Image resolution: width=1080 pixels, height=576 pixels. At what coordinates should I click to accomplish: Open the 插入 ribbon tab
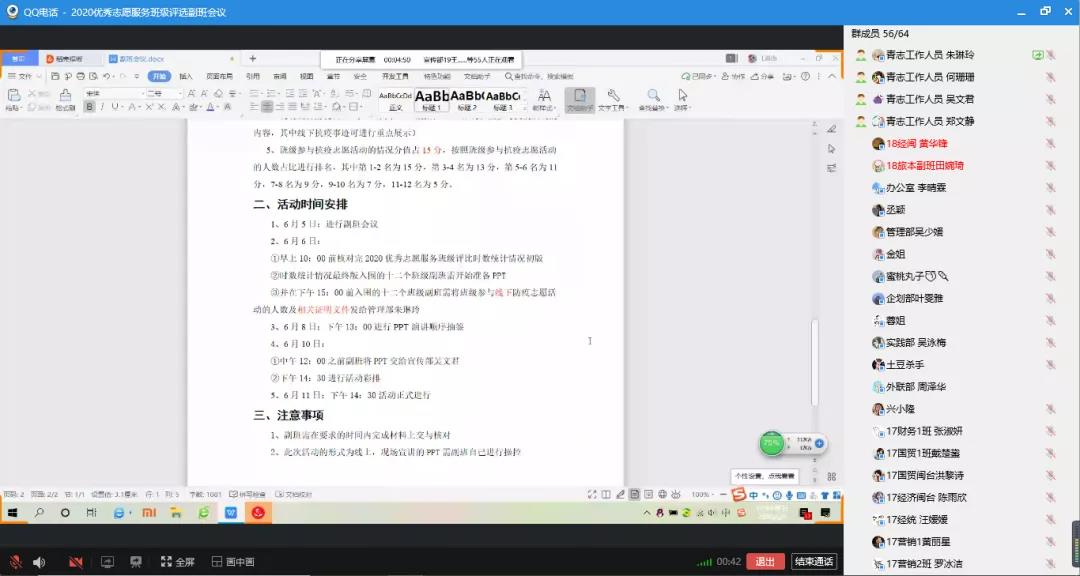click(x=186, y=76)
